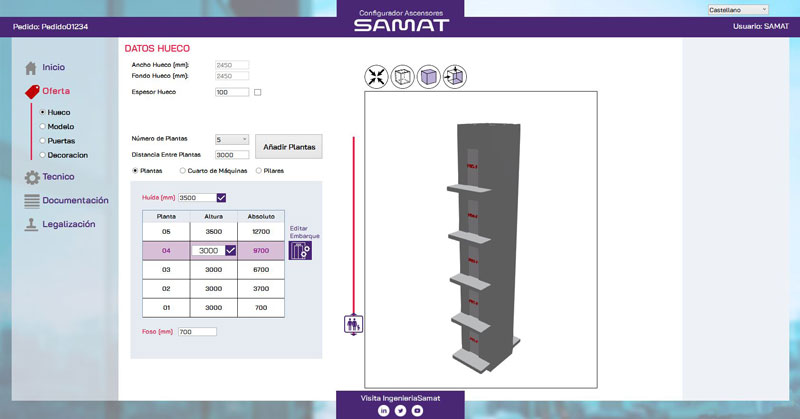Screen dimensions: 800x419
Task: Click Absoluto value 12700
Action: [261, 232]
